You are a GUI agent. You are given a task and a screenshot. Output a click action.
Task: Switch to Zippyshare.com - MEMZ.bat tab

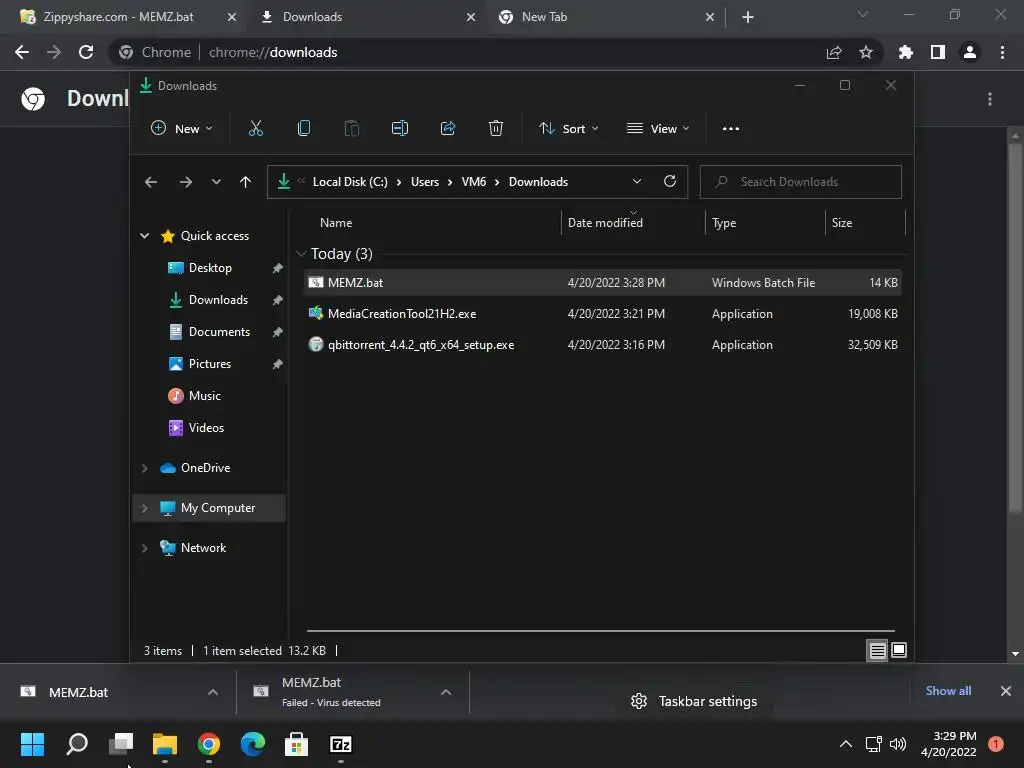[x=118, y=17]
